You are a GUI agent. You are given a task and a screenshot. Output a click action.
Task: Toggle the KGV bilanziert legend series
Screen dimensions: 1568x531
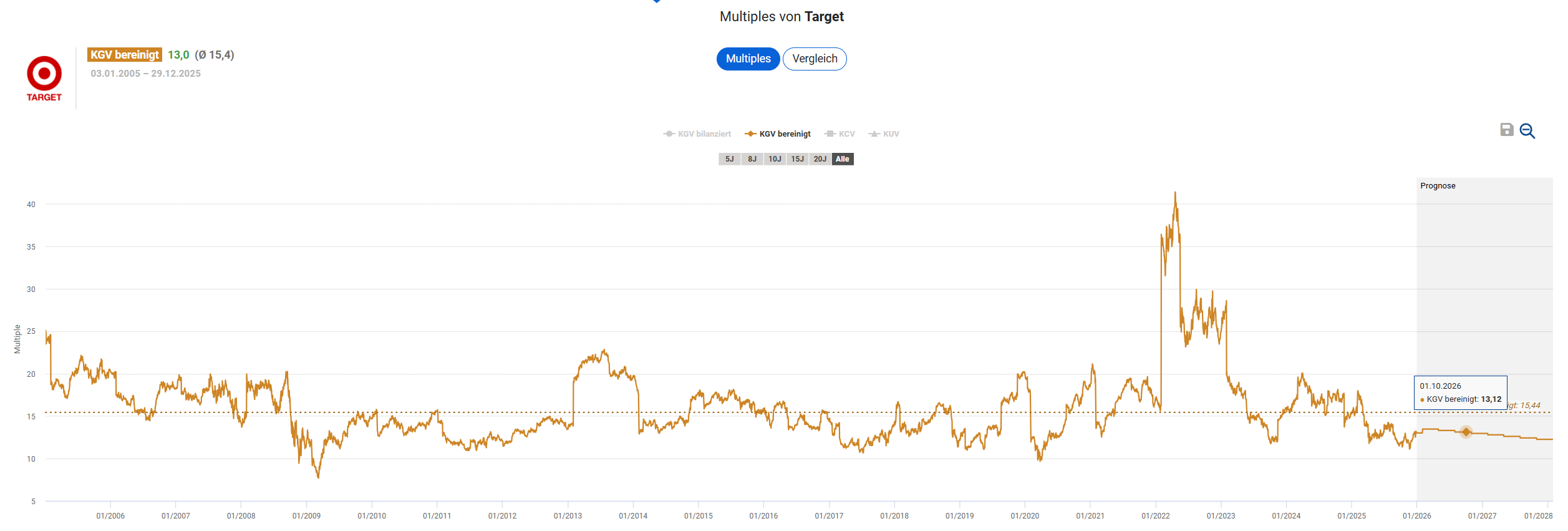(x=697, y=134)
